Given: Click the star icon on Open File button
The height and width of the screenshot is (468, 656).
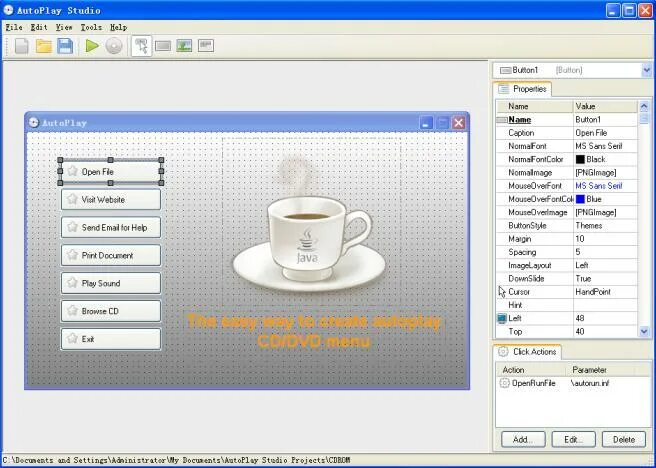Looking at the screenshot, I should [x=72, y=171].
